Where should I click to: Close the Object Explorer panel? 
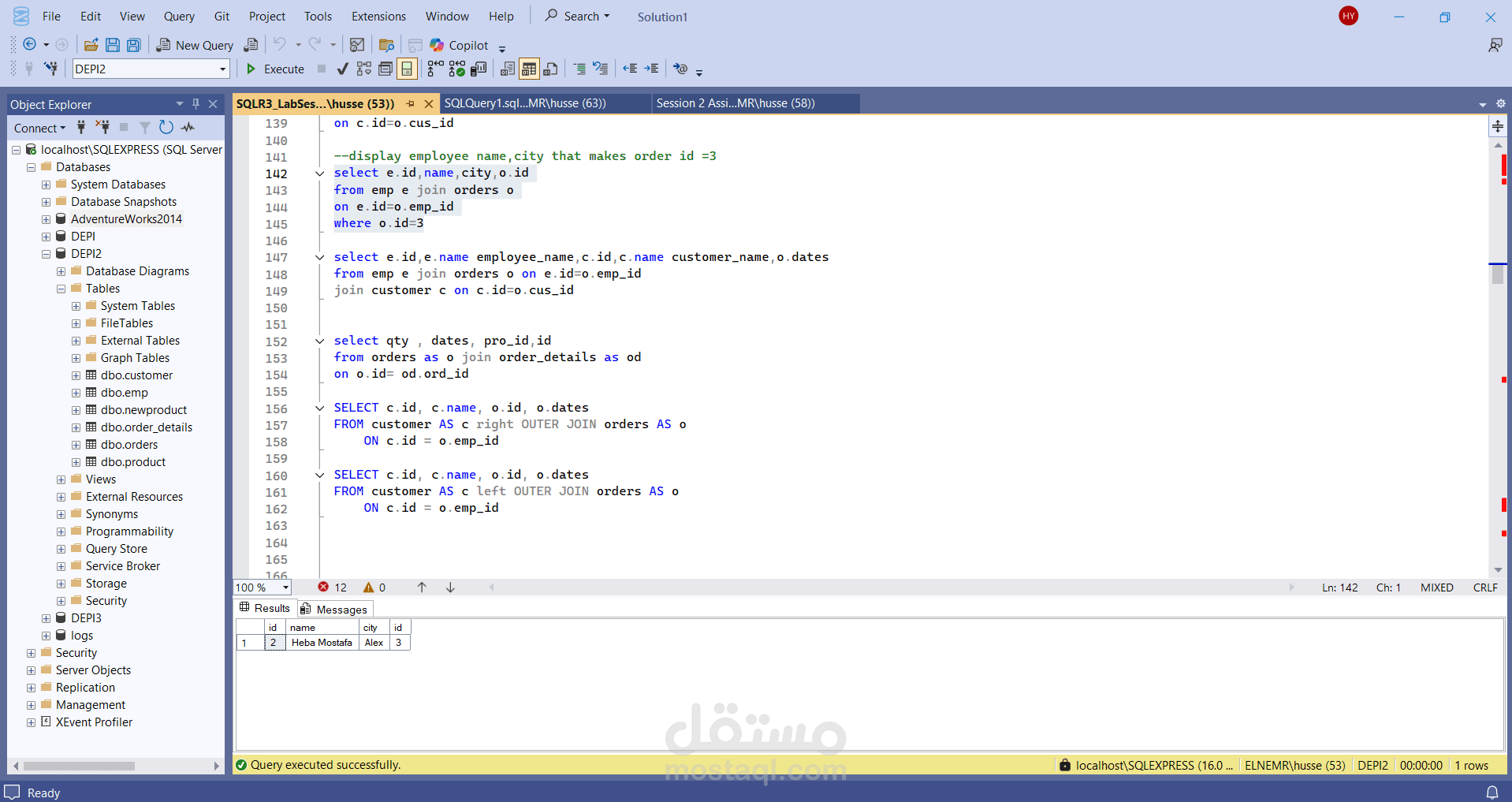[213, 103]
